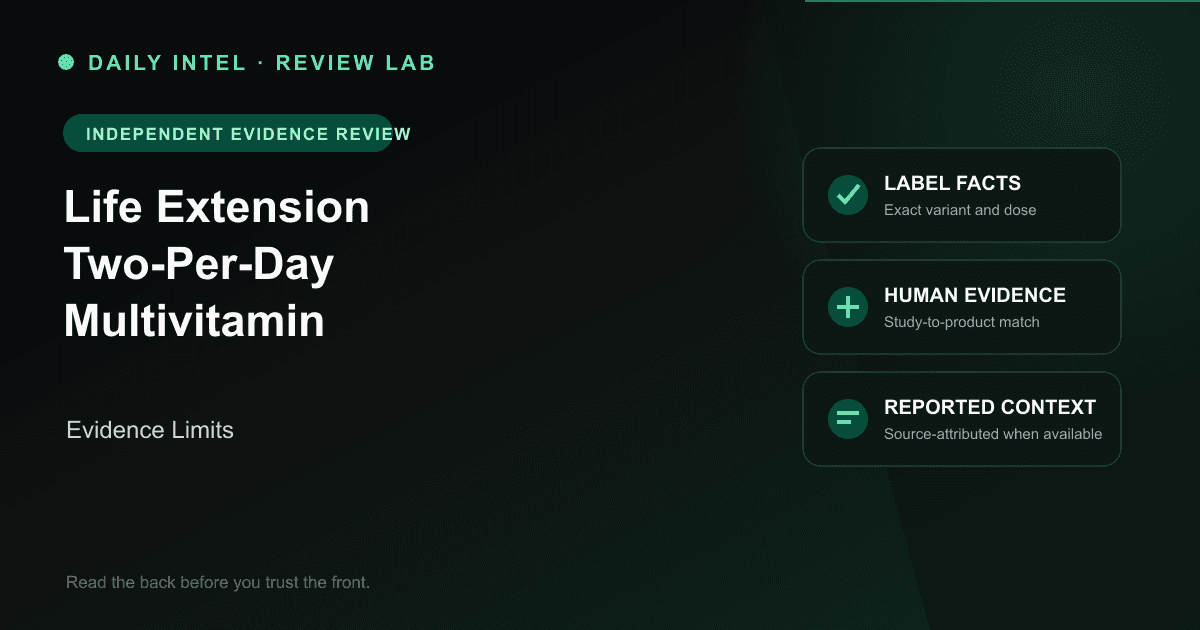The height and width of the screenshot is (630, 1200).
Task: Click the lines icon in Reported Context card
Action: tap(848, 419)
